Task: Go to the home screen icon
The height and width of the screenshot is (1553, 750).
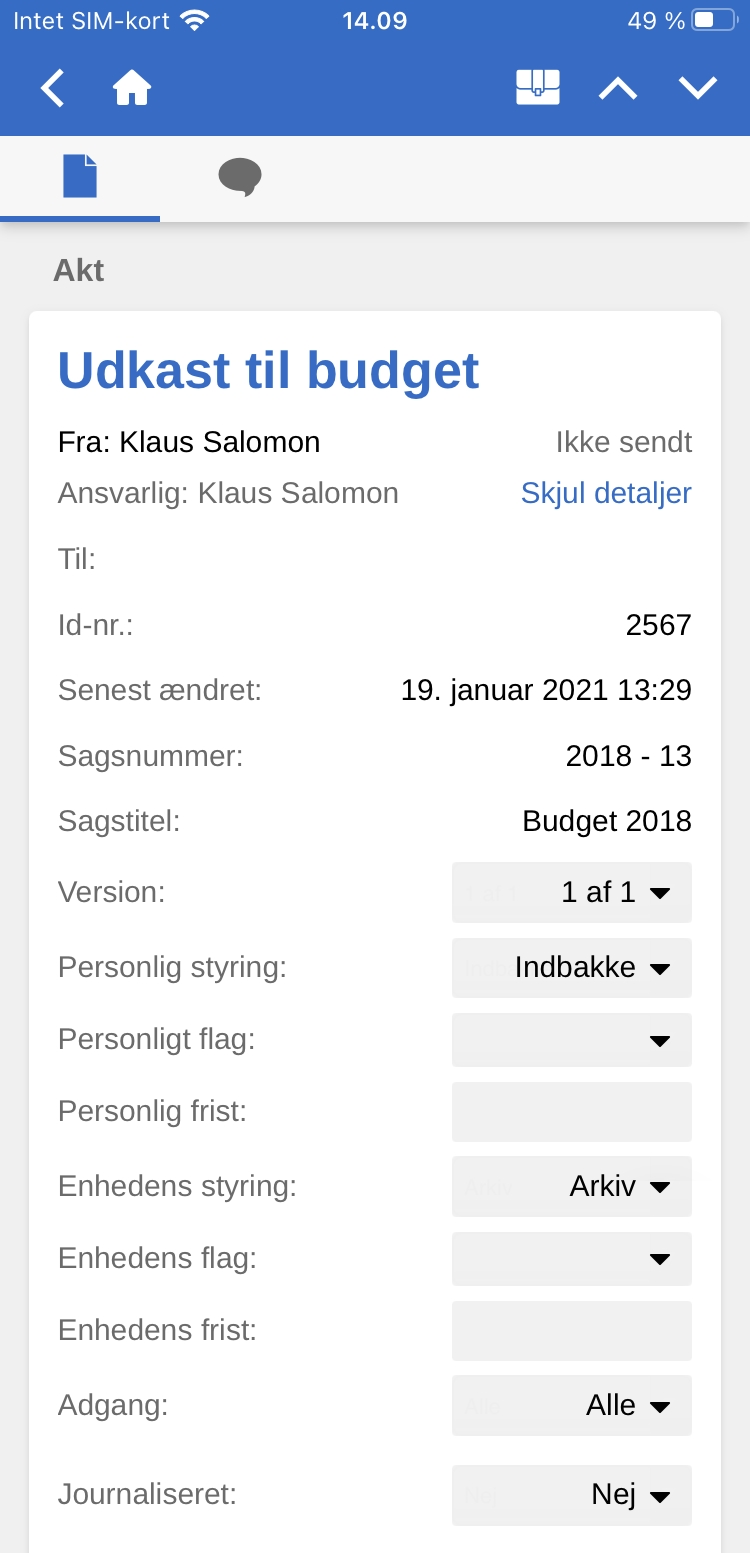Action: tap(132, 88)
